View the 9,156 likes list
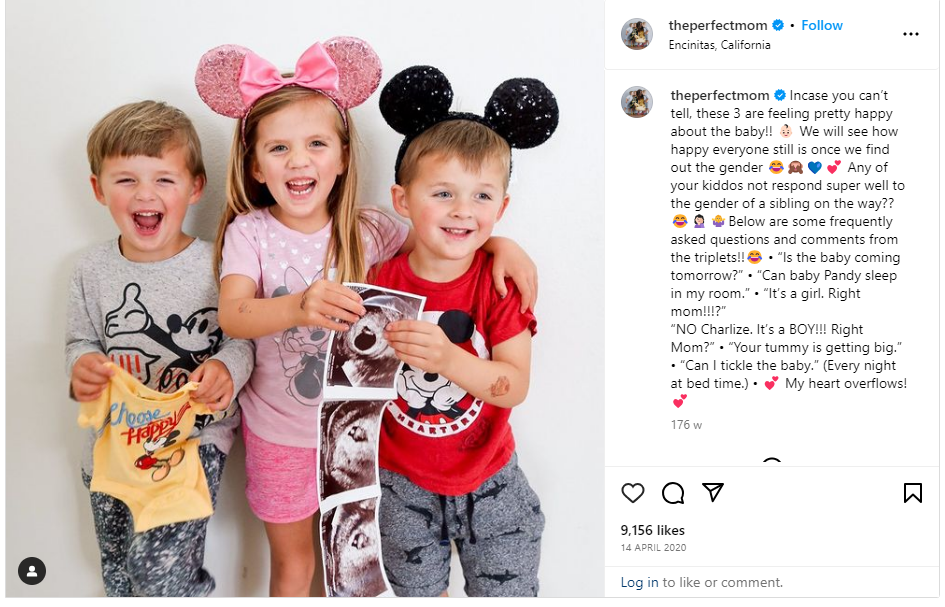The height and width of the screenshot is (607, 945). [652, 530]
